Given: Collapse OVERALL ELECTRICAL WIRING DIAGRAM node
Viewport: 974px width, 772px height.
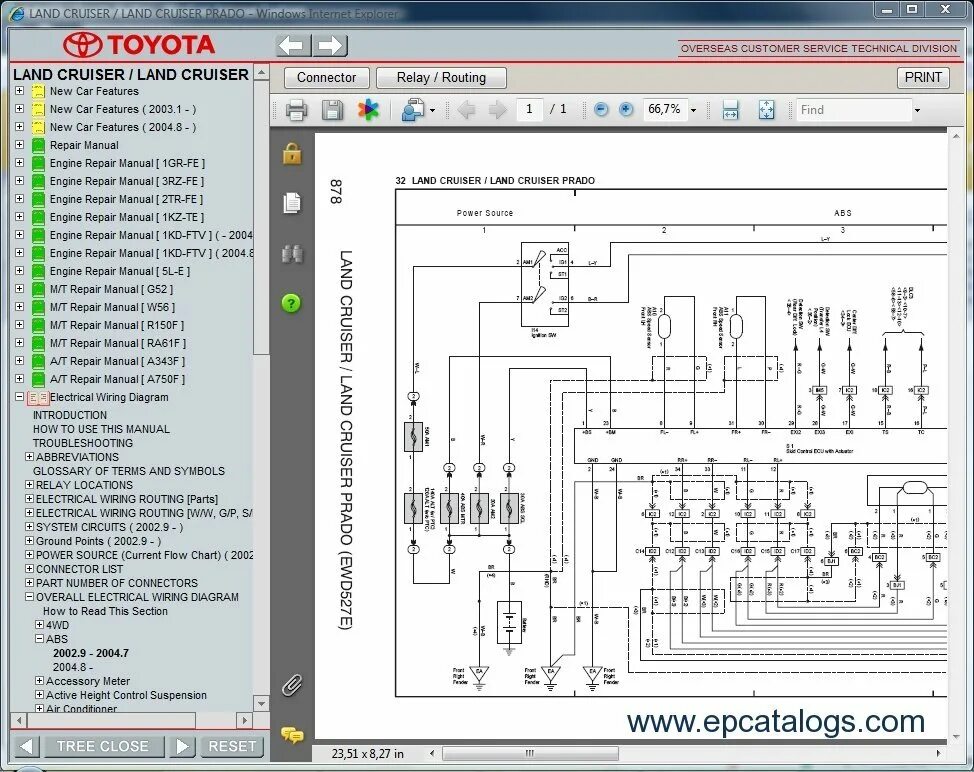Looking at the screenshot, I should coord(29,597).
